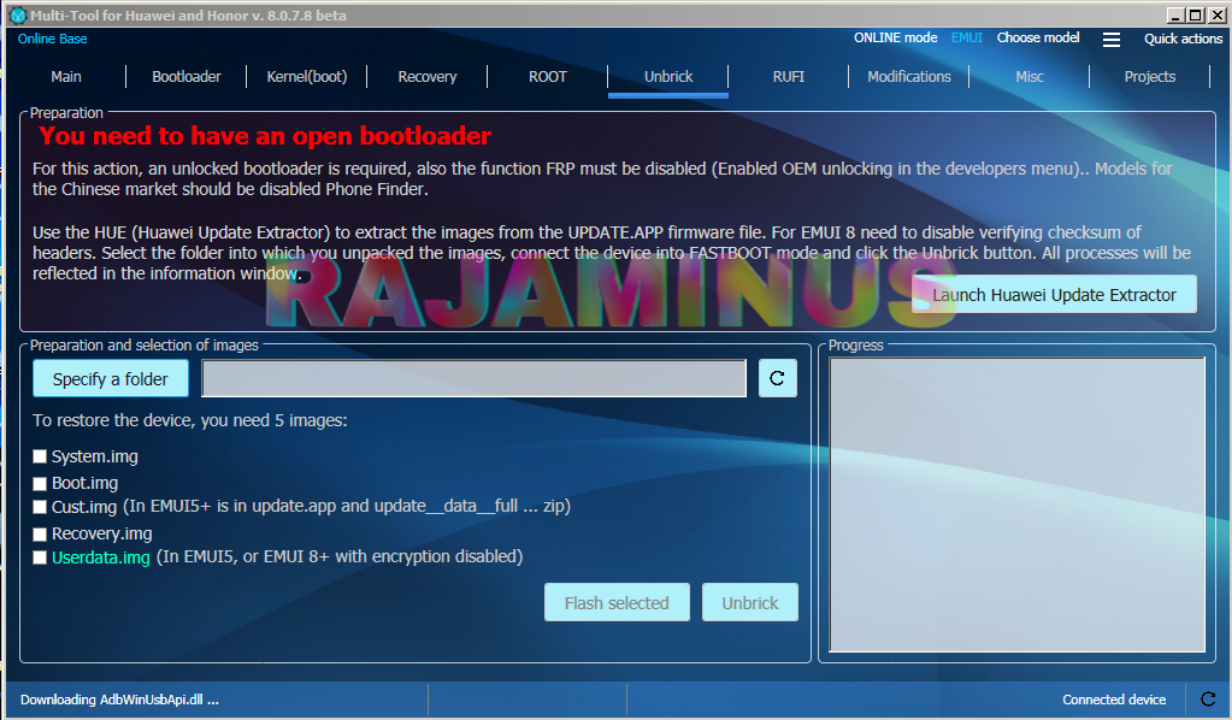Switch to the RUFI tab
The width and height of the screenshot is (1232, 720).
(x=788, y=77)
